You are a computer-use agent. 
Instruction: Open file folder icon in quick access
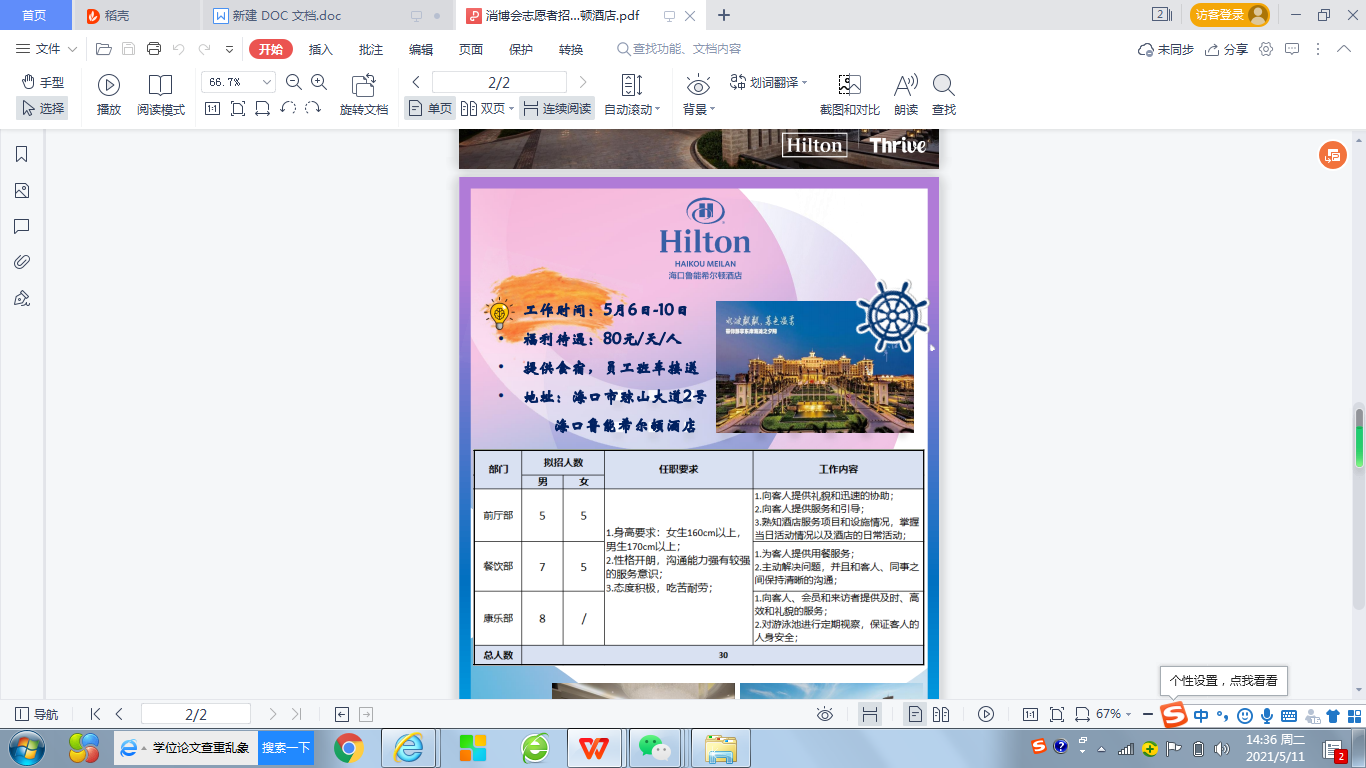(103, 49)
